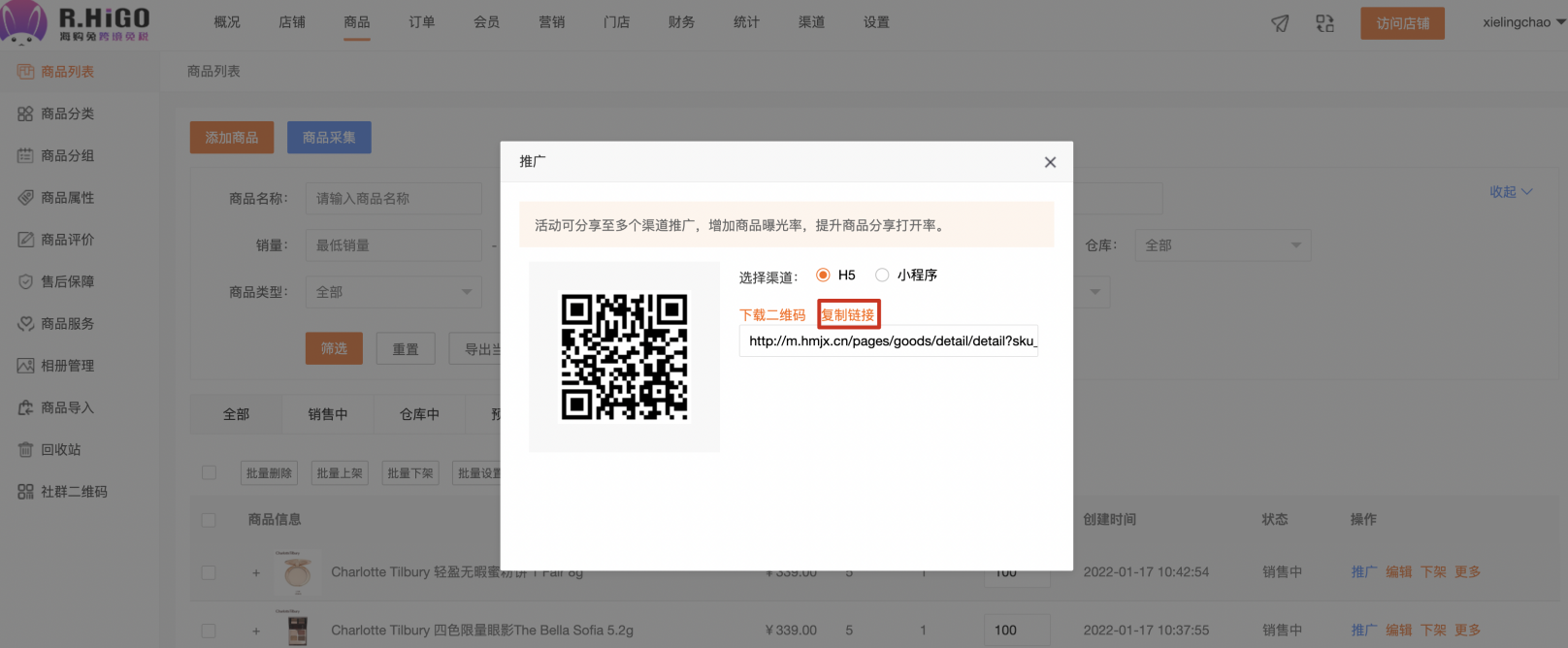Open the 店铺 top menu
This screenshot has height=648, width=1568.
point(292,22)
